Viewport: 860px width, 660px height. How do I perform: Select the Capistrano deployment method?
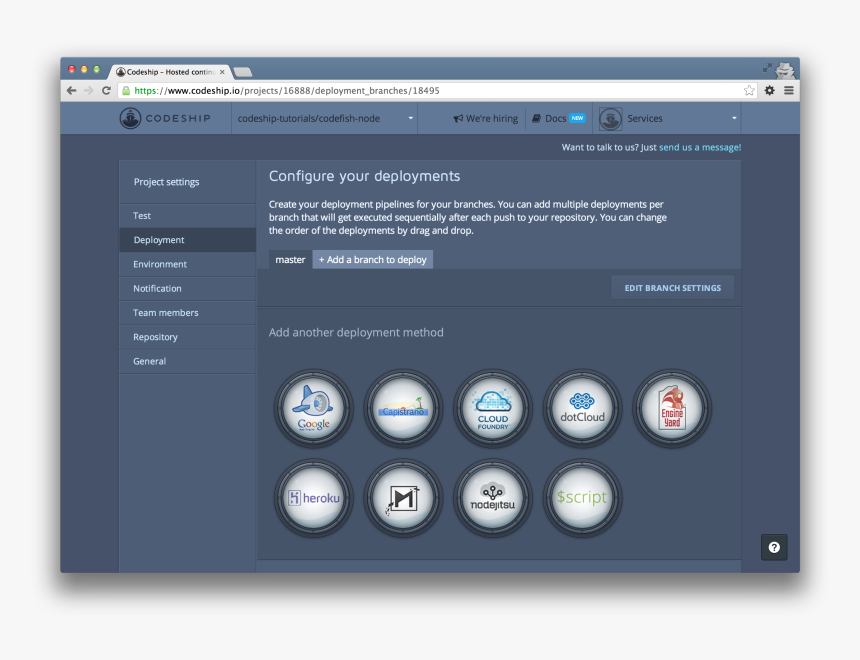403,409
